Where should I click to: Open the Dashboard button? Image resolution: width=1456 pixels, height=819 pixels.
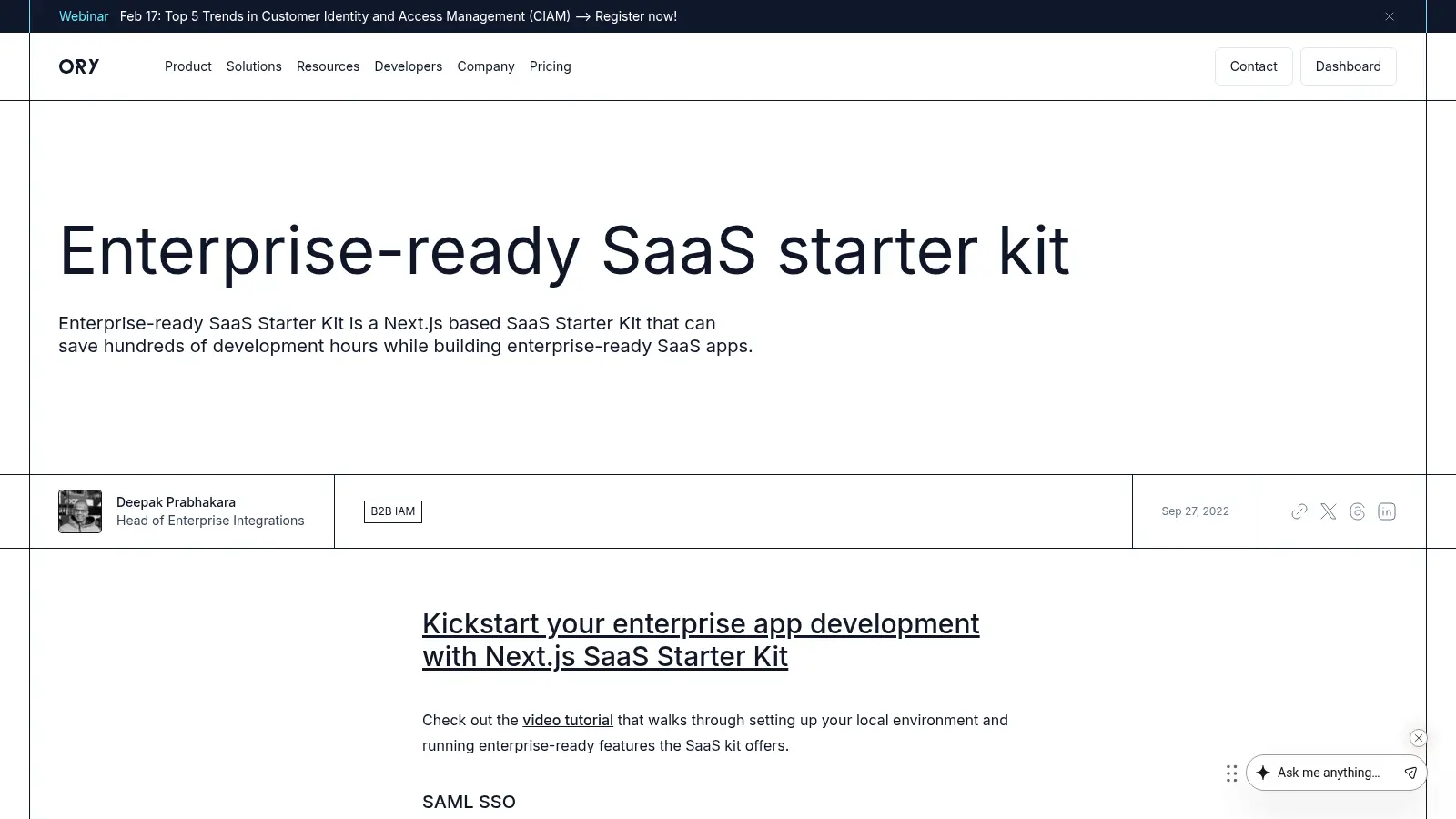pyautogui.click(x=1349, y=66)
